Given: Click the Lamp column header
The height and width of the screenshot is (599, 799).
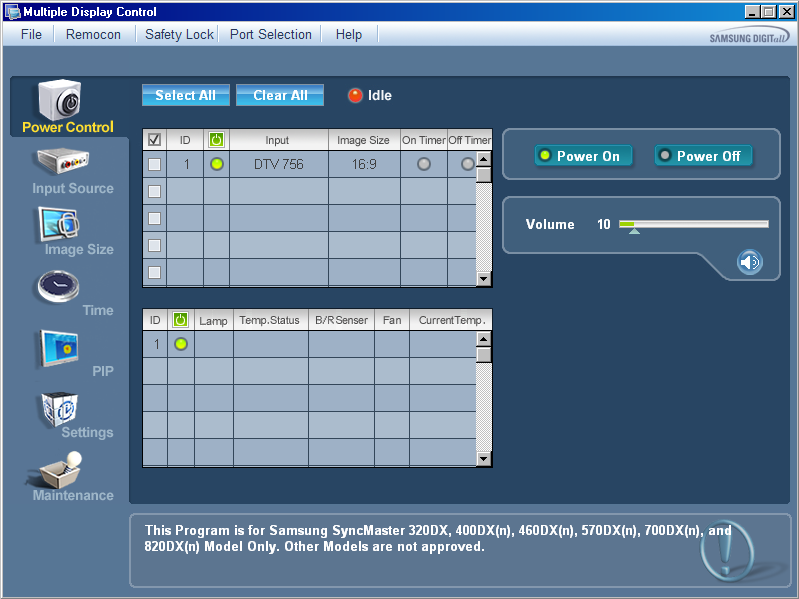Looking at the screenshot, I should pos(214,320).
